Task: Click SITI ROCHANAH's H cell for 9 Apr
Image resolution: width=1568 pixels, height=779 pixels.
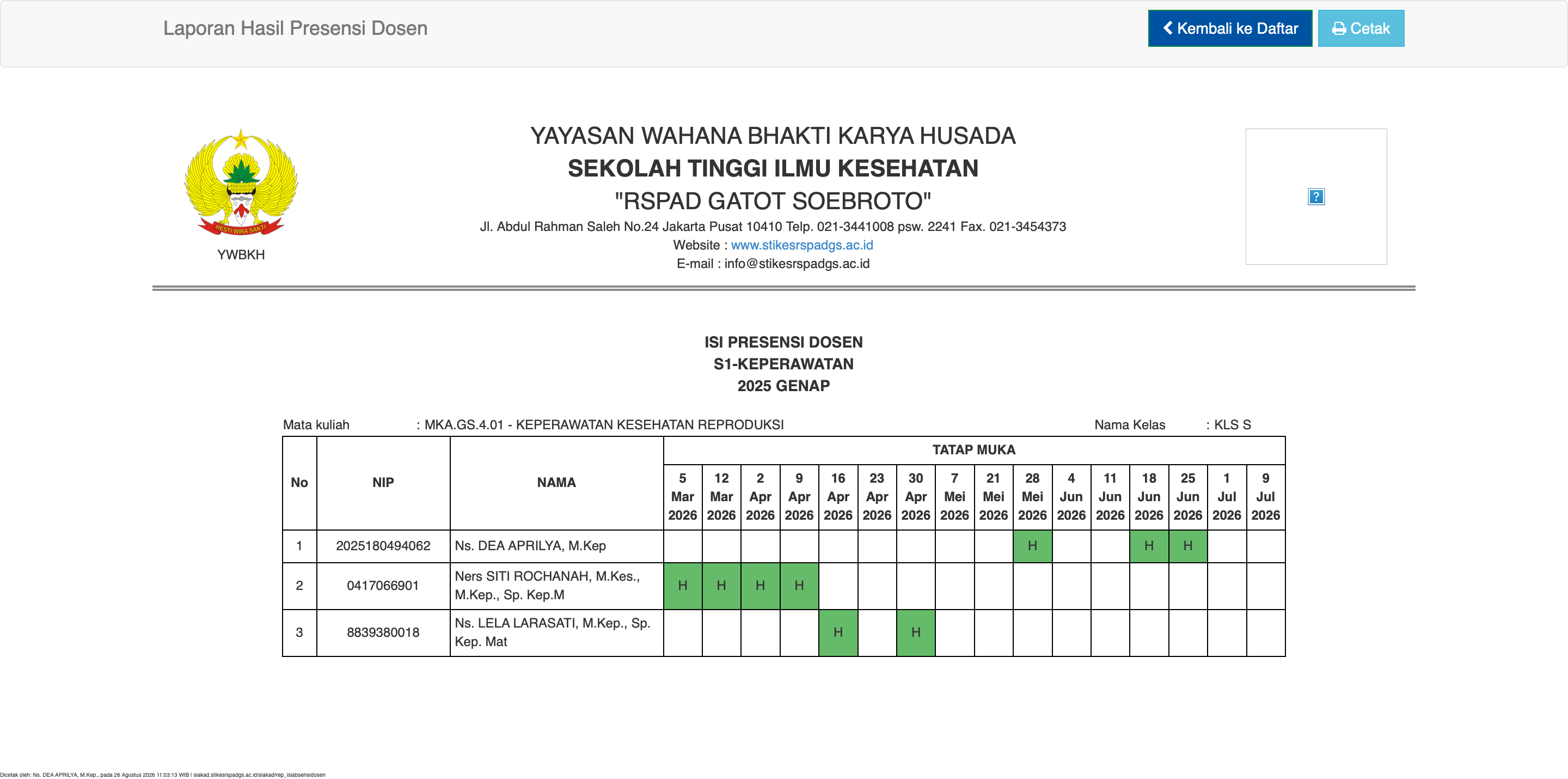Action: [799, 585]
